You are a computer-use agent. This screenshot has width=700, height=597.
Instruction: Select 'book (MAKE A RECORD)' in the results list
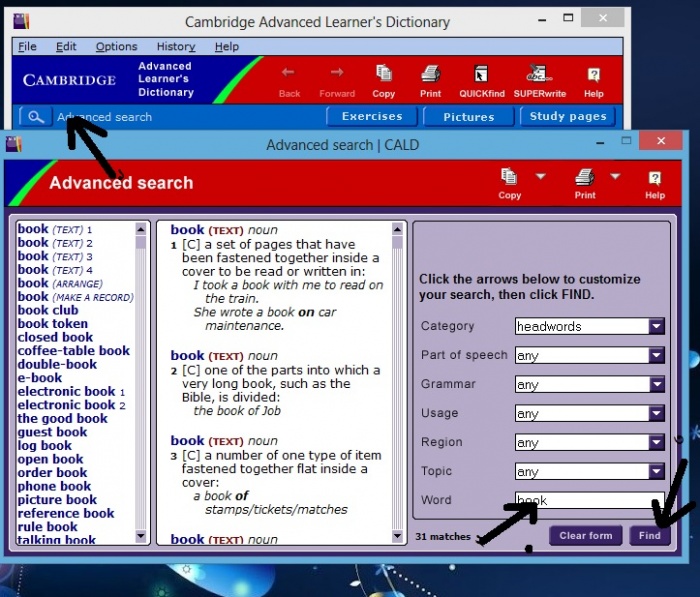tap(75, 297)
